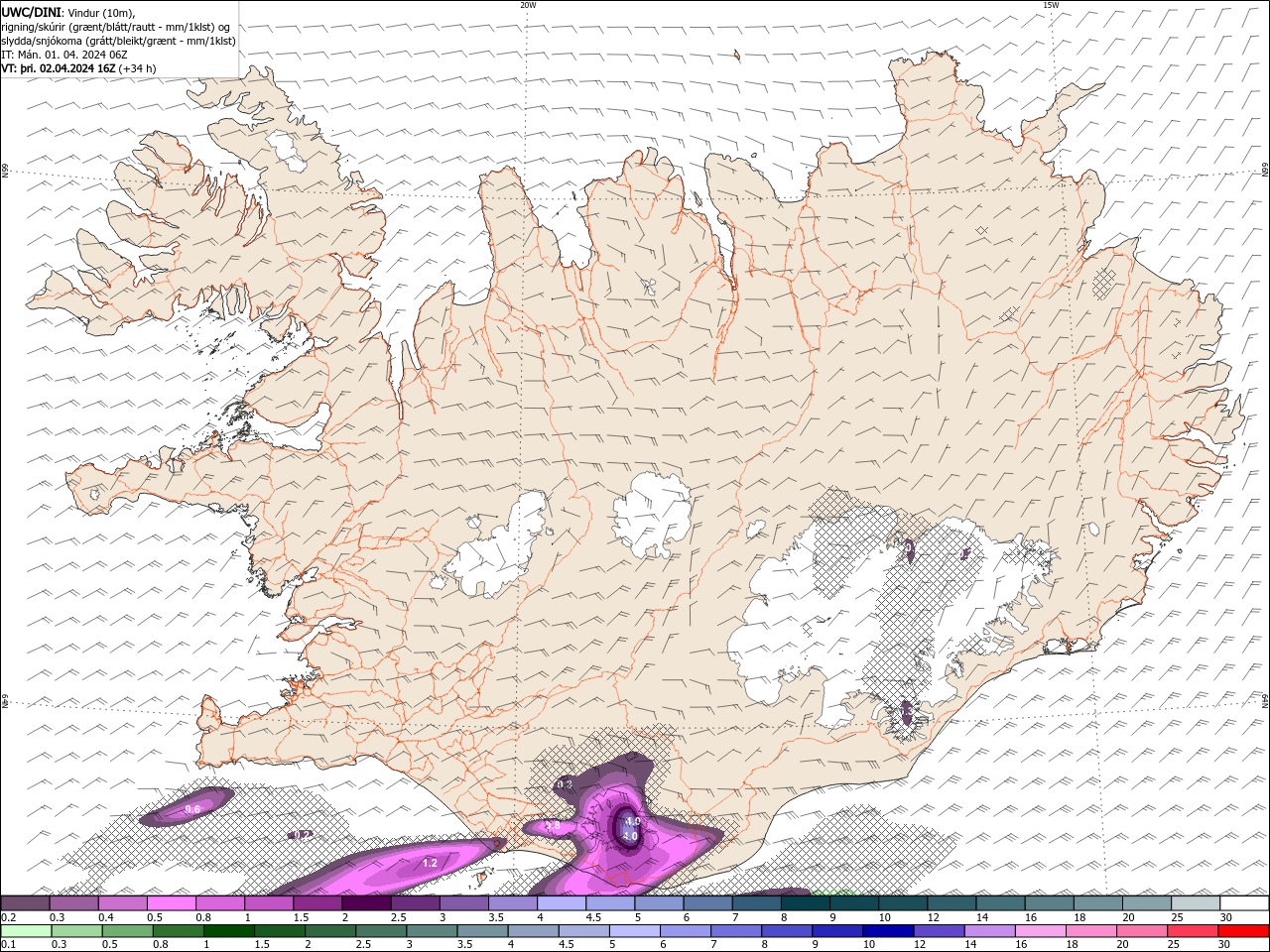Select the '9' label under upper legend row
The image size is (1270, 952).
pos(831,917)
